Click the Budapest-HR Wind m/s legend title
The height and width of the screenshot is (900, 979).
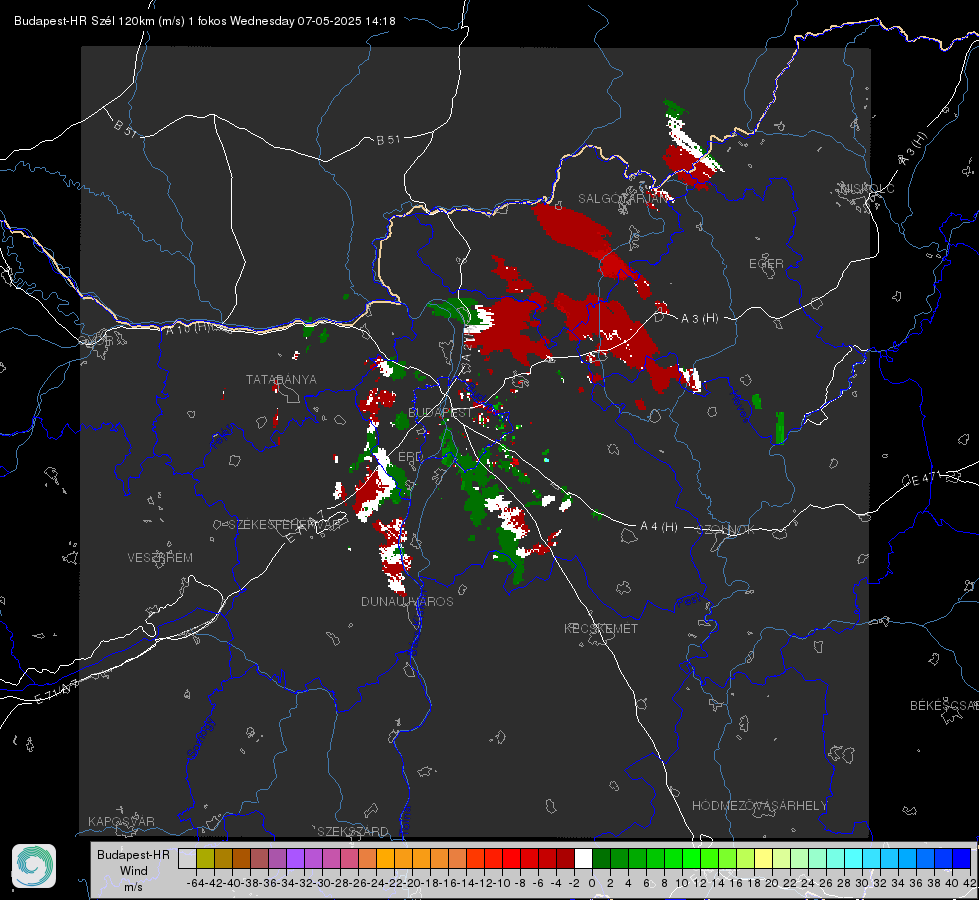pyautogui.click(x=134, y=871)
